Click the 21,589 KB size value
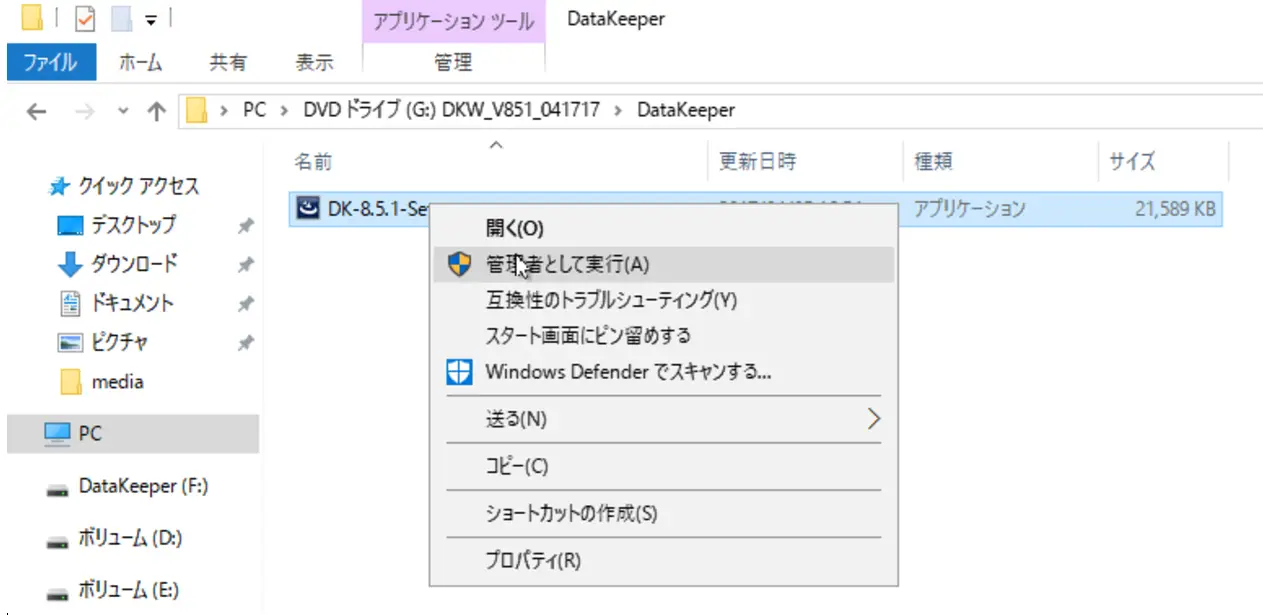This screenshot has height=615, width=1263. (1175, 209)
